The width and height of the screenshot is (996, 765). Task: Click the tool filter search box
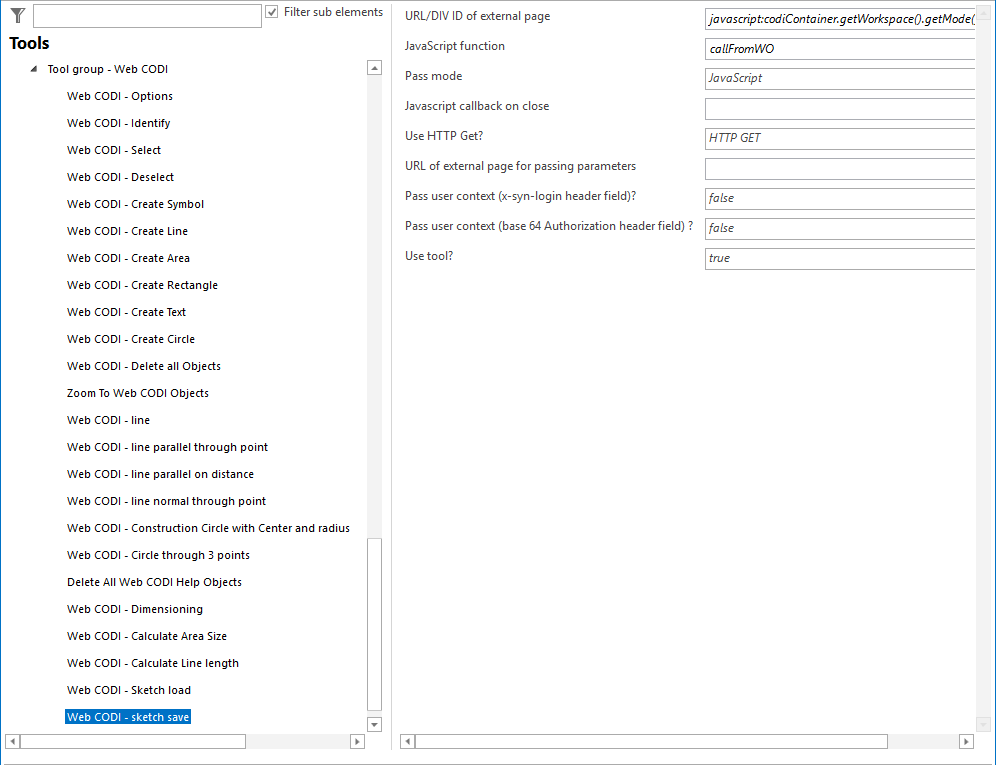tap(147, 15)
